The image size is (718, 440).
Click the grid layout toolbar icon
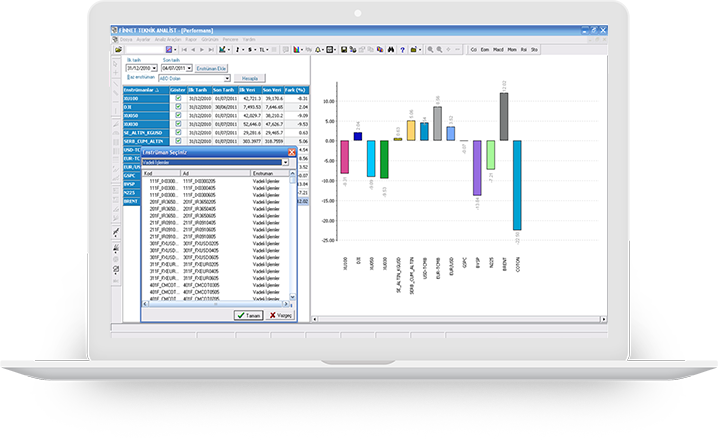coord(329,49)
